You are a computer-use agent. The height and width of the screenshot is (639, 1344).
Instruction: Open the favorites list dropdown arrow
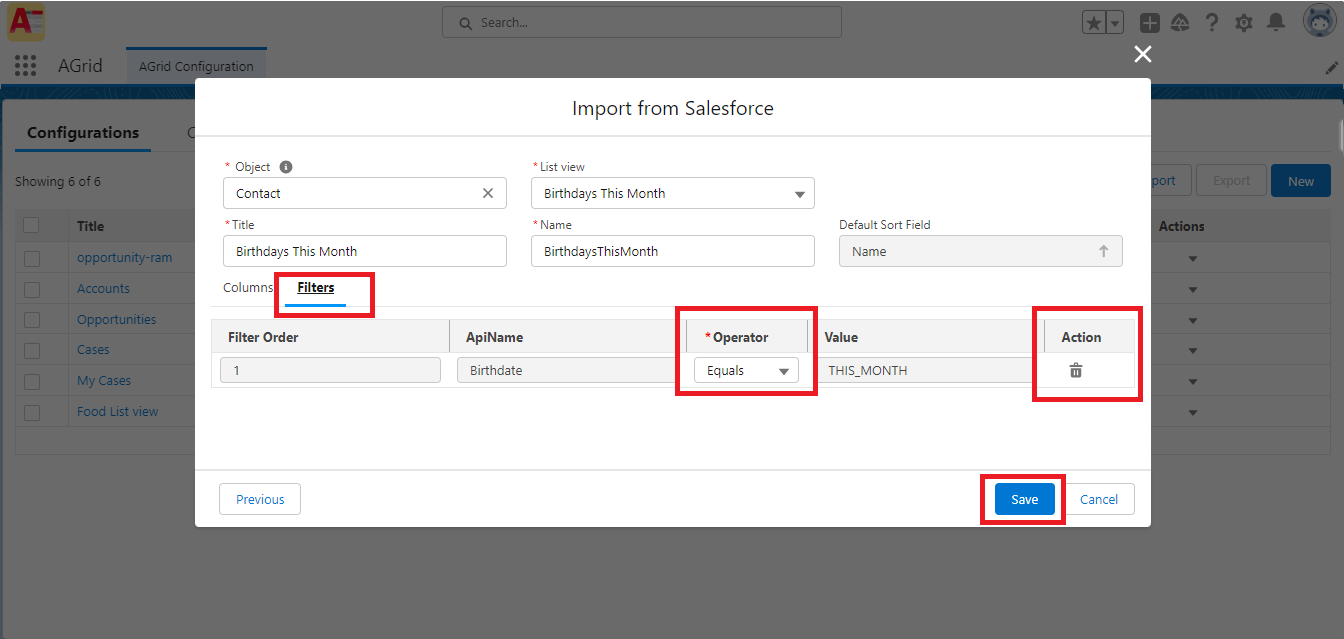click(1115, 23)
